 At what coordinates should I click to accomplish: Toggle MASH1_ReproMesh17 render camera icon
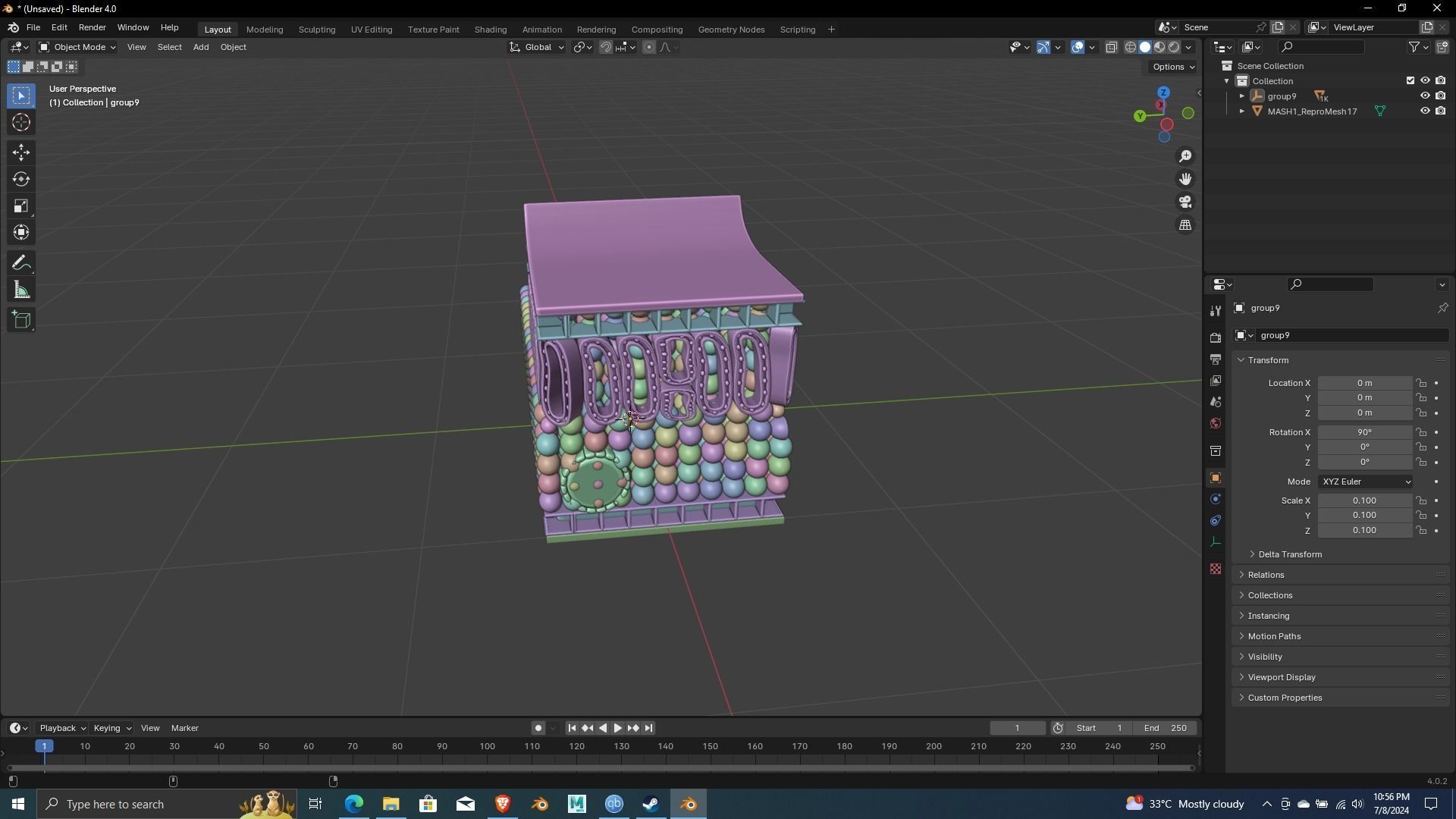pos(1440,111)
